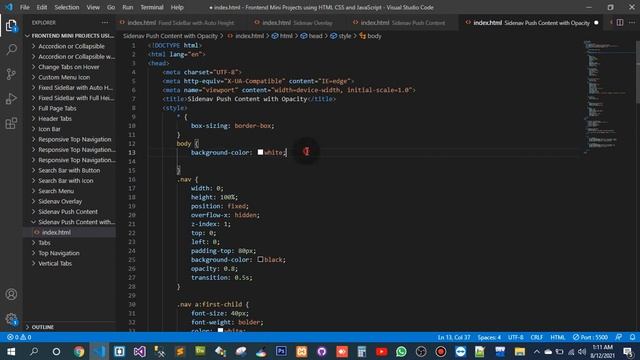Click the split editor icon

(x=620, y=22)
